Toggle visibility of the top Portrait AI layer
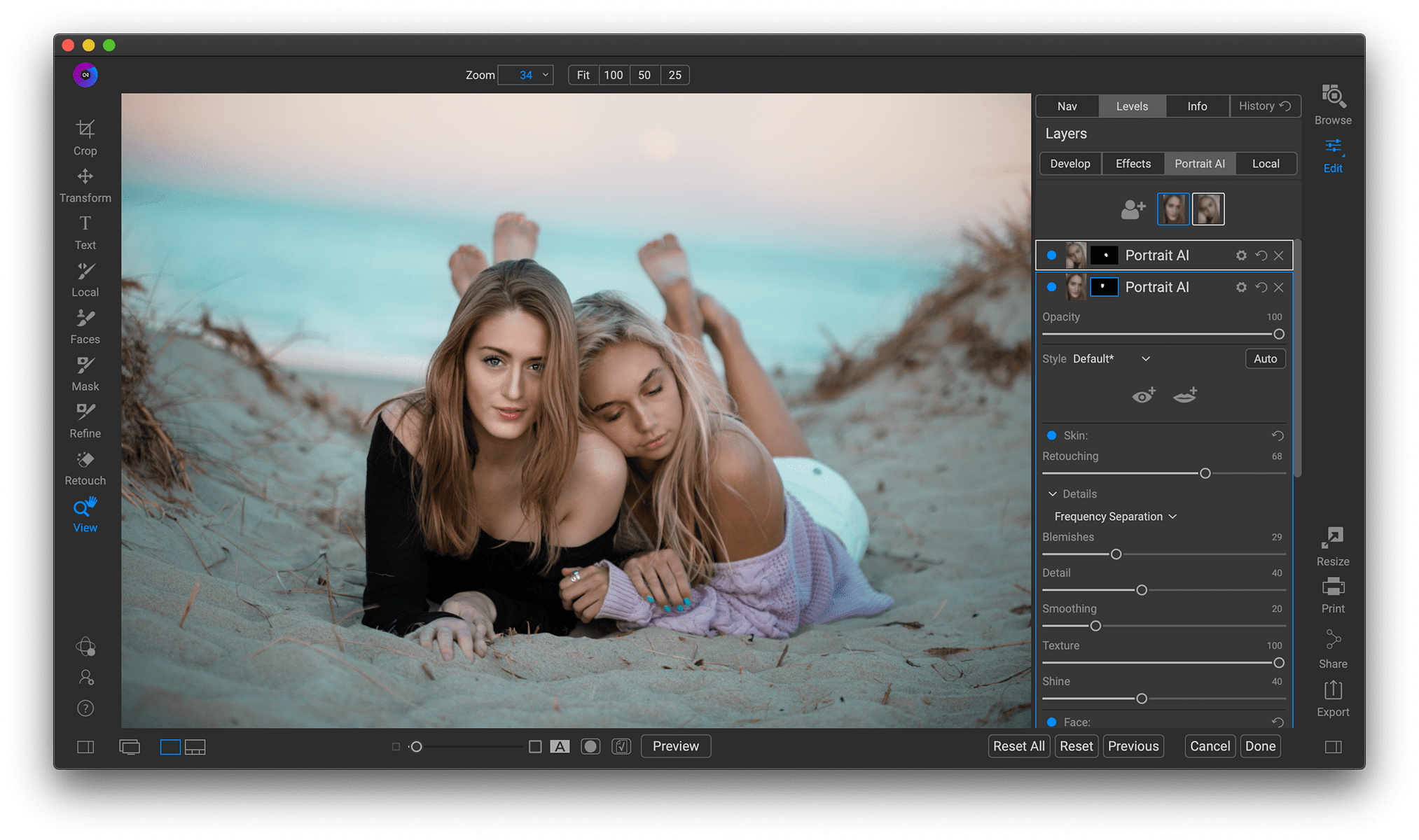 pyautogui.click(x=1051, y=255)
